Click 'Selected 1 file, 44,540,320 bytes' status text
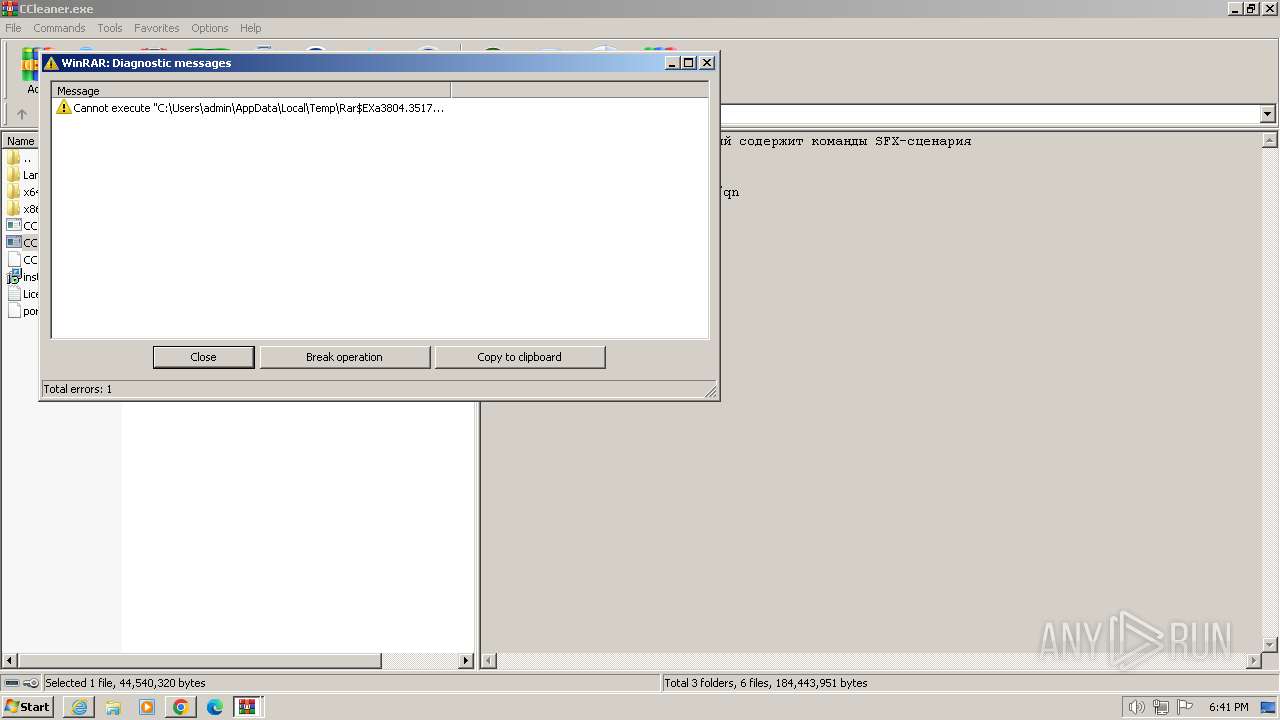Image resolution: width=1280 pixels, height=720 pixels. point(125,683)
